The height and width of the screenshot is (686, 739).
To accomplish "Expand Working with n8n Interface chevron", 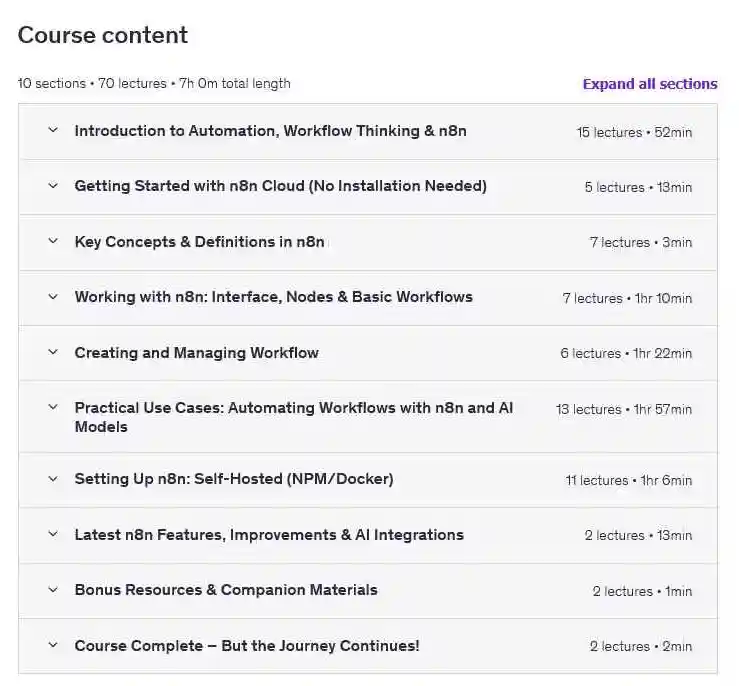I will (53, 296).
